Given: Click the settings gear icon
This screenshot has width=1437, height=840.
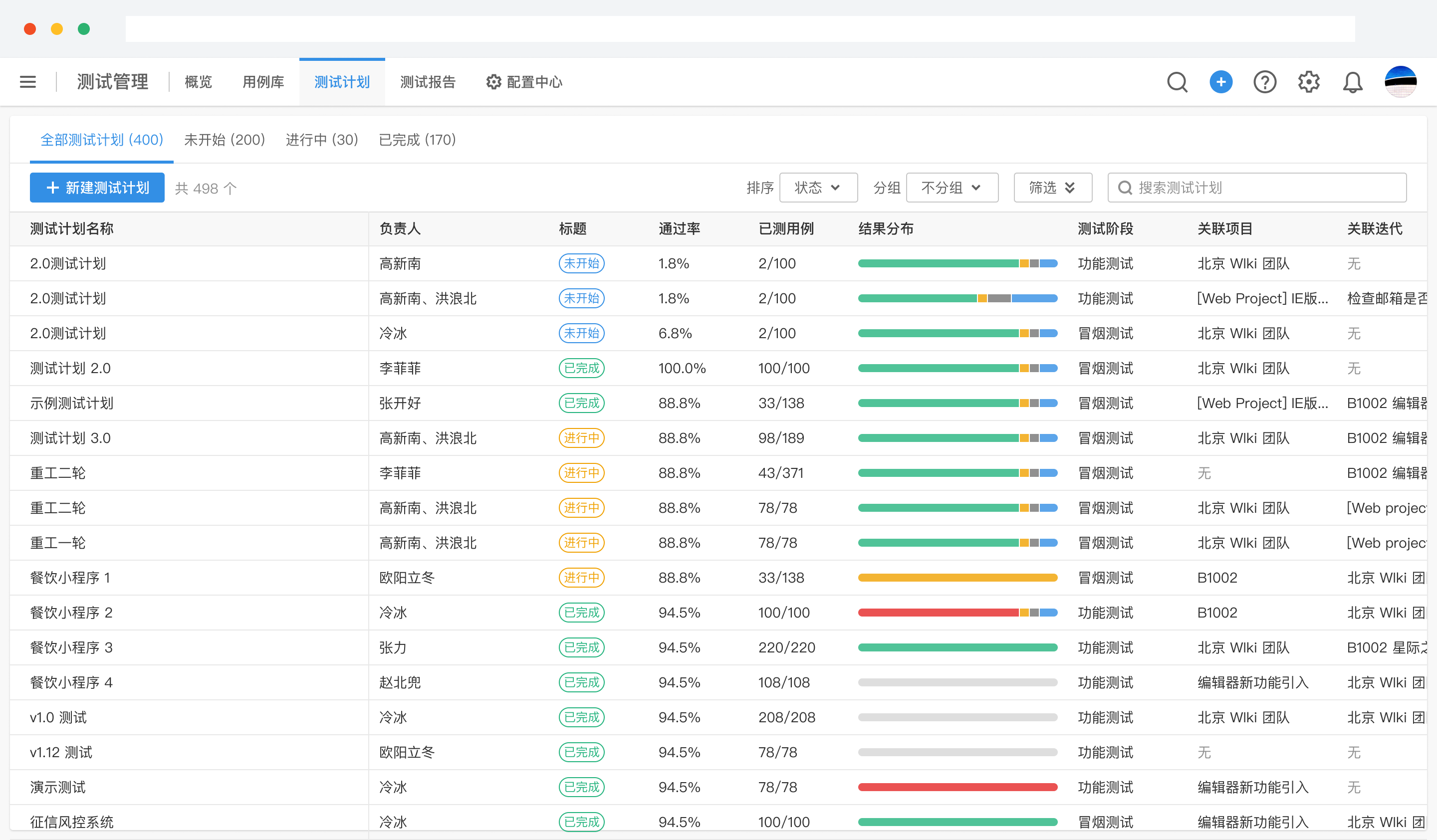Looking at the screenshot, I should (x=1309, y=82).
